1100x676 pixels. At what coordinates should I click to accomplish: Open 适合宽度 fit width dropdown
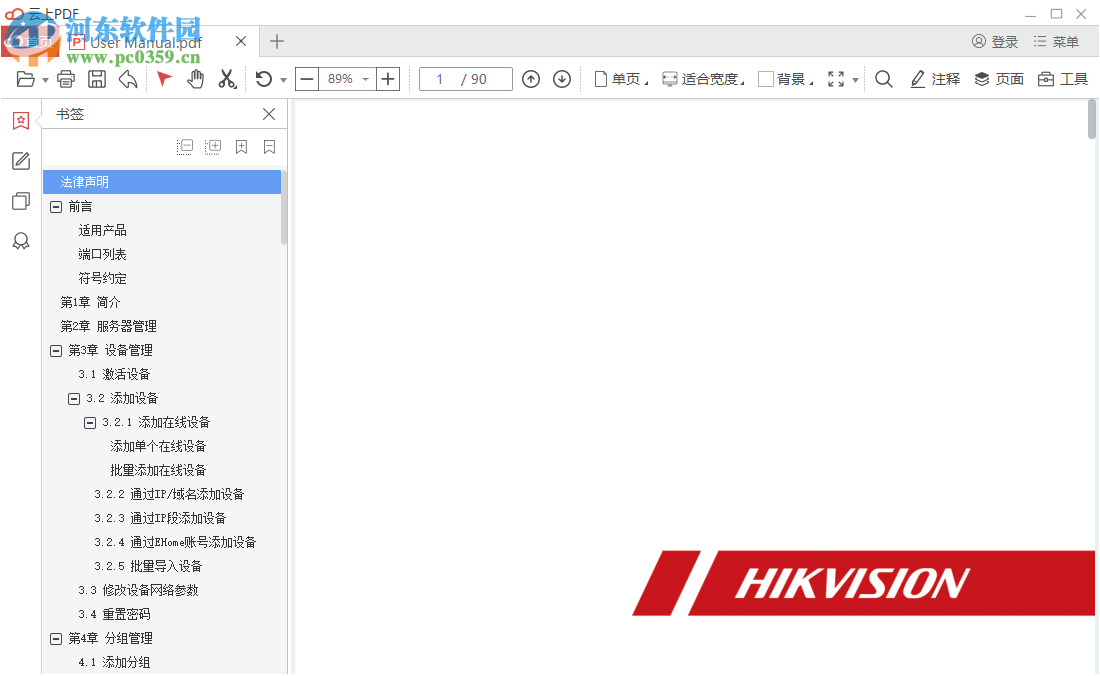(x=704, y=79)
